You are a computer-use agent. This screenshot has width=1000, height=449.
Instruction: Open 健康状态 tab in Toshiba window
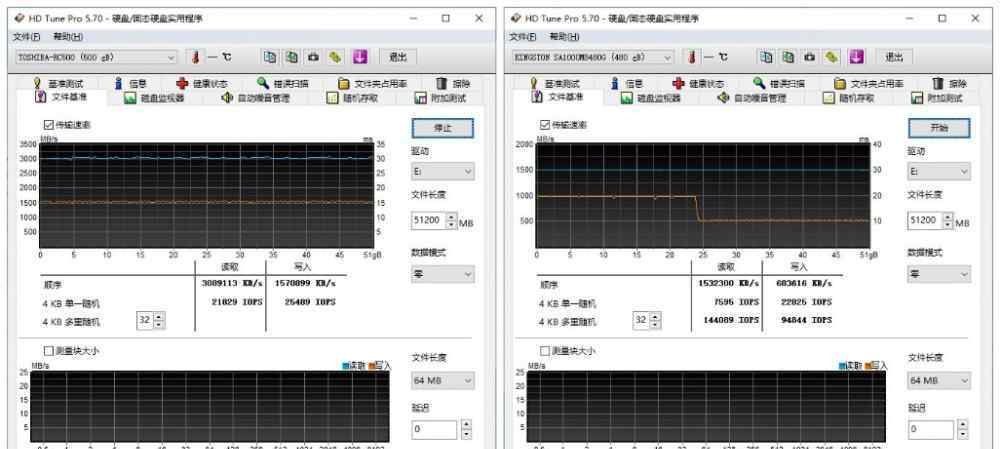click(x=201, y=84)
